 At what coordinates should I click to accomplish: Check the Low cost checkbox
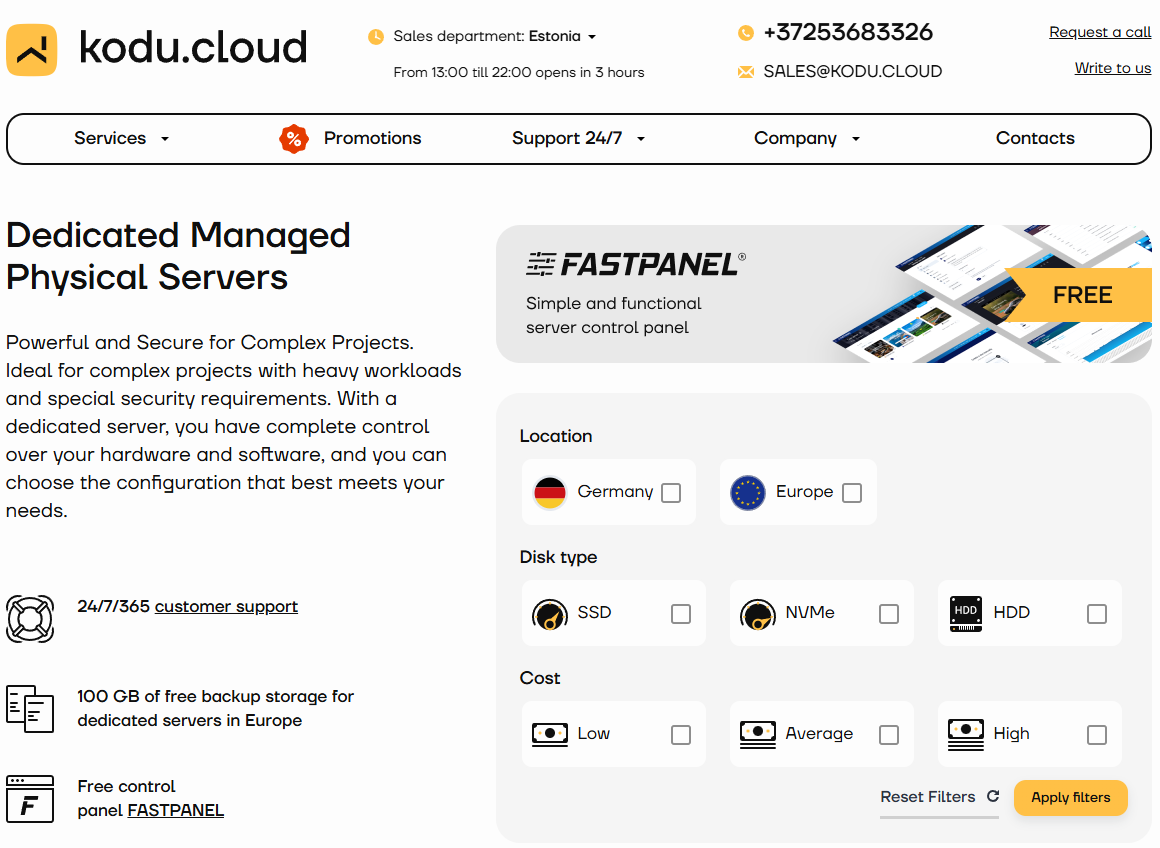pyautogui.click(x=681, y=735)
